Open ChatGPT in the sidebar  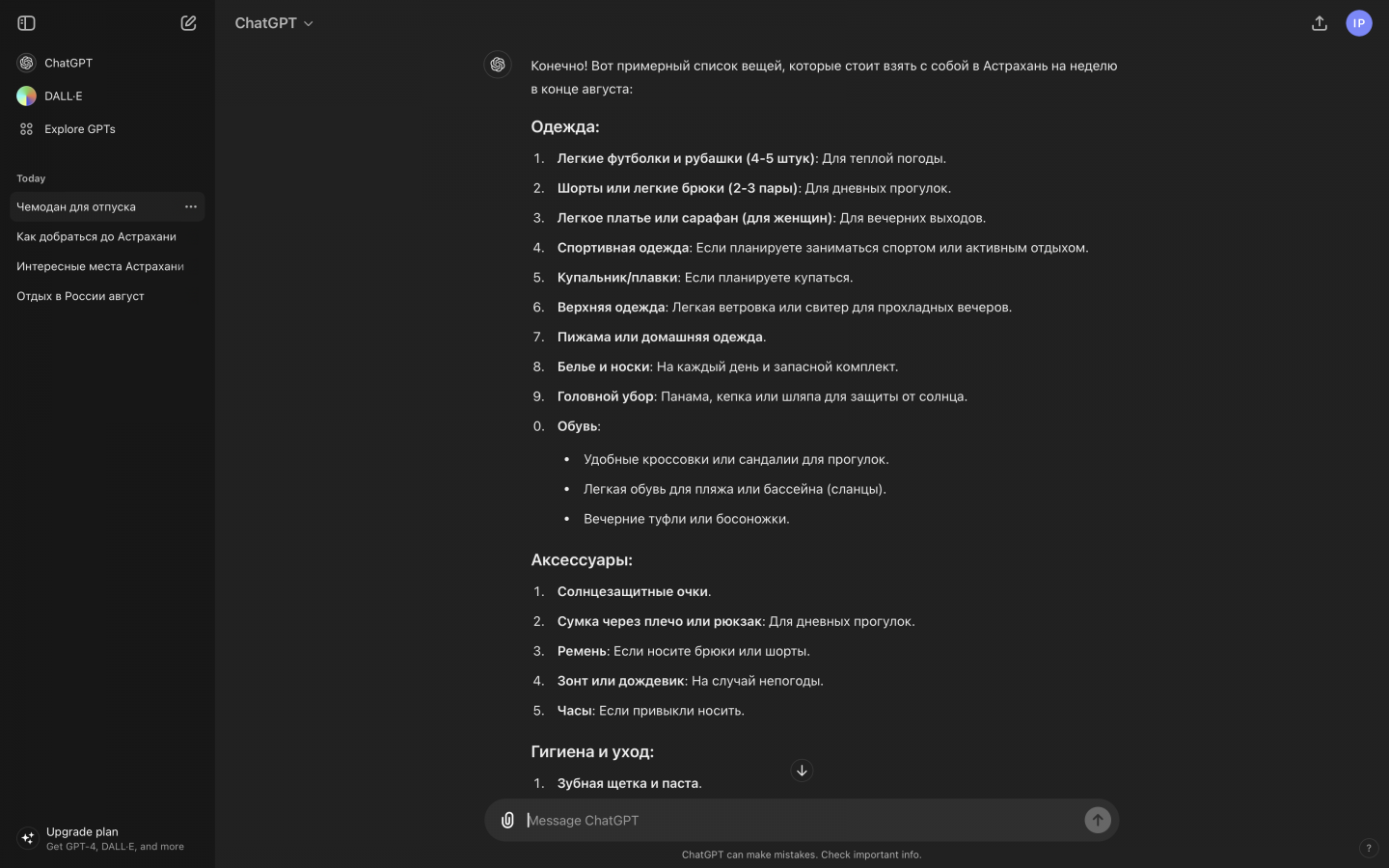(68, 63)
